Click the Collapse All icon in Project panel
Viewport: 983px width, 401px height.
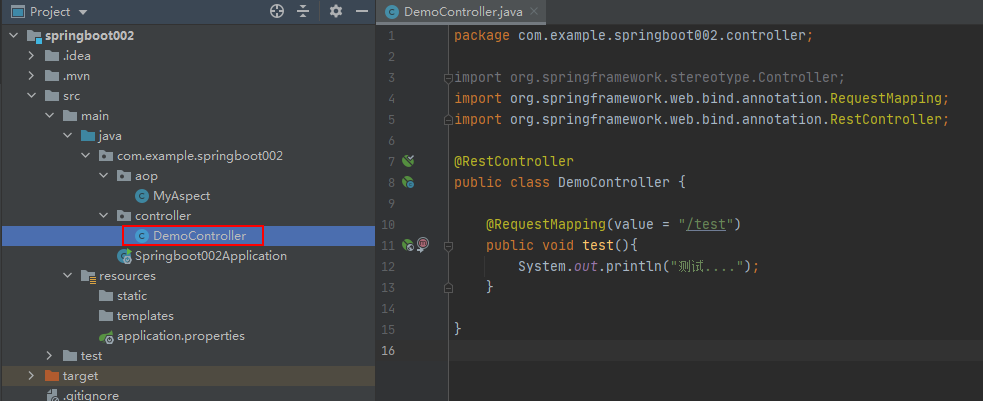click(x=304, y=11)
